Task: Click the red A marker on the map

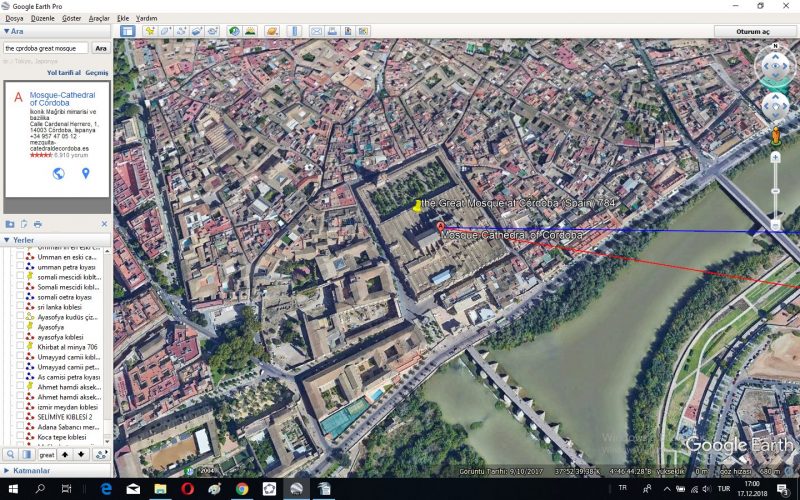Action: (441, 227)
